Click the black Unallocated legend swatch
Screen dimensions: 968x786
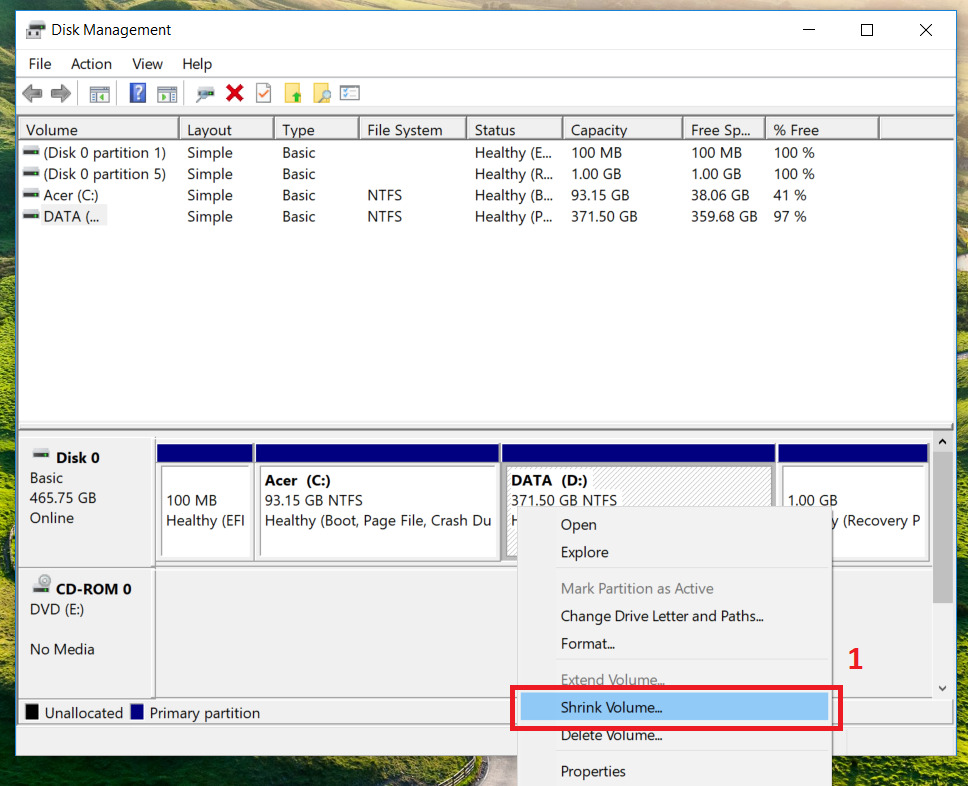(32, 712)
